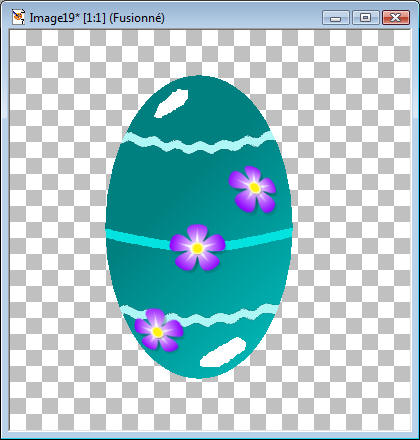Click the straight cyan band left of flower
The image size is (420, 440).
click(x=138, y=238)
